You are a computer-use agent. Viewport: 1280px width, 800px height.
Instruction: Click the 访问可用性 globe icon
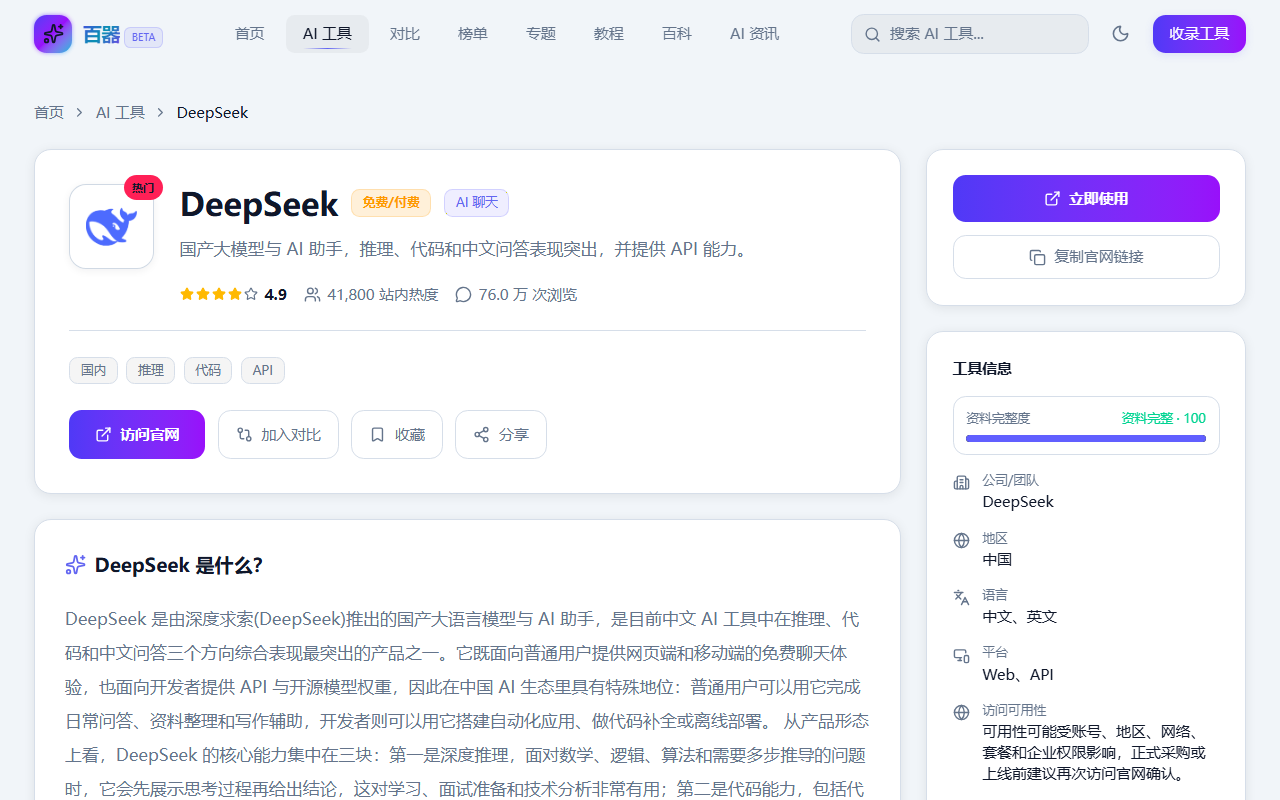(962, 712)
